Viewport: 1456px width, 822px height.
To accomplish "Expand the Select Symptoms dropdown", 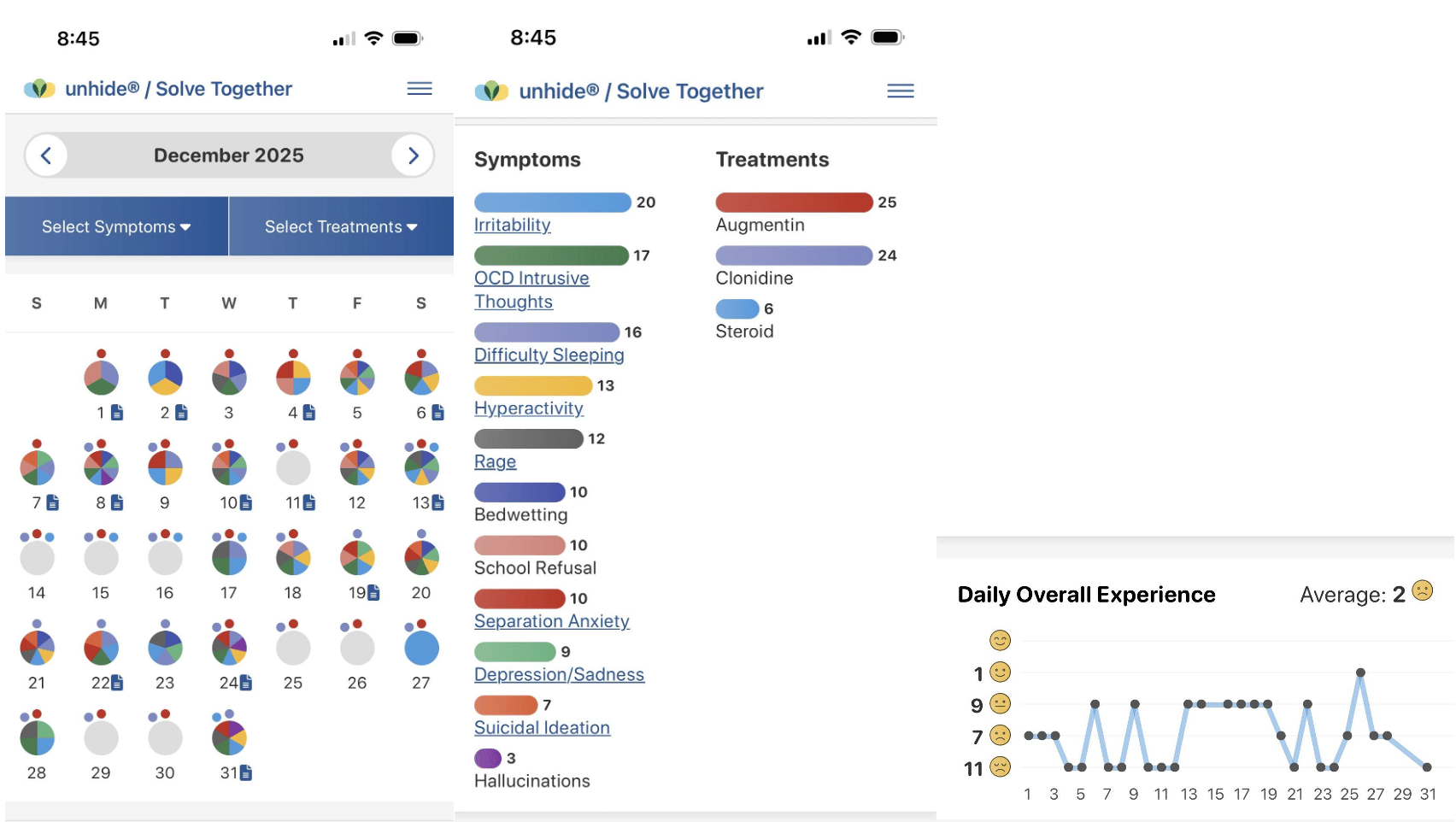I will (116, 226).
